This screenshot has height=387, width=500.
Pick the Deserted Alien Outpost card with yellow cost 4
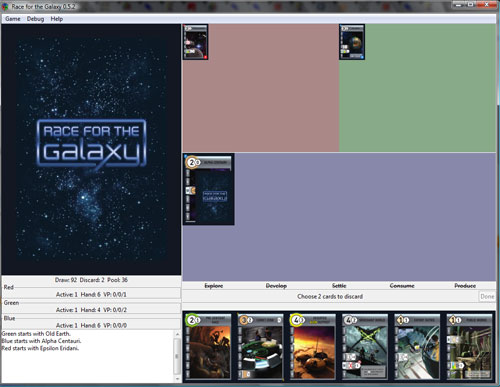tap(313, 346)
